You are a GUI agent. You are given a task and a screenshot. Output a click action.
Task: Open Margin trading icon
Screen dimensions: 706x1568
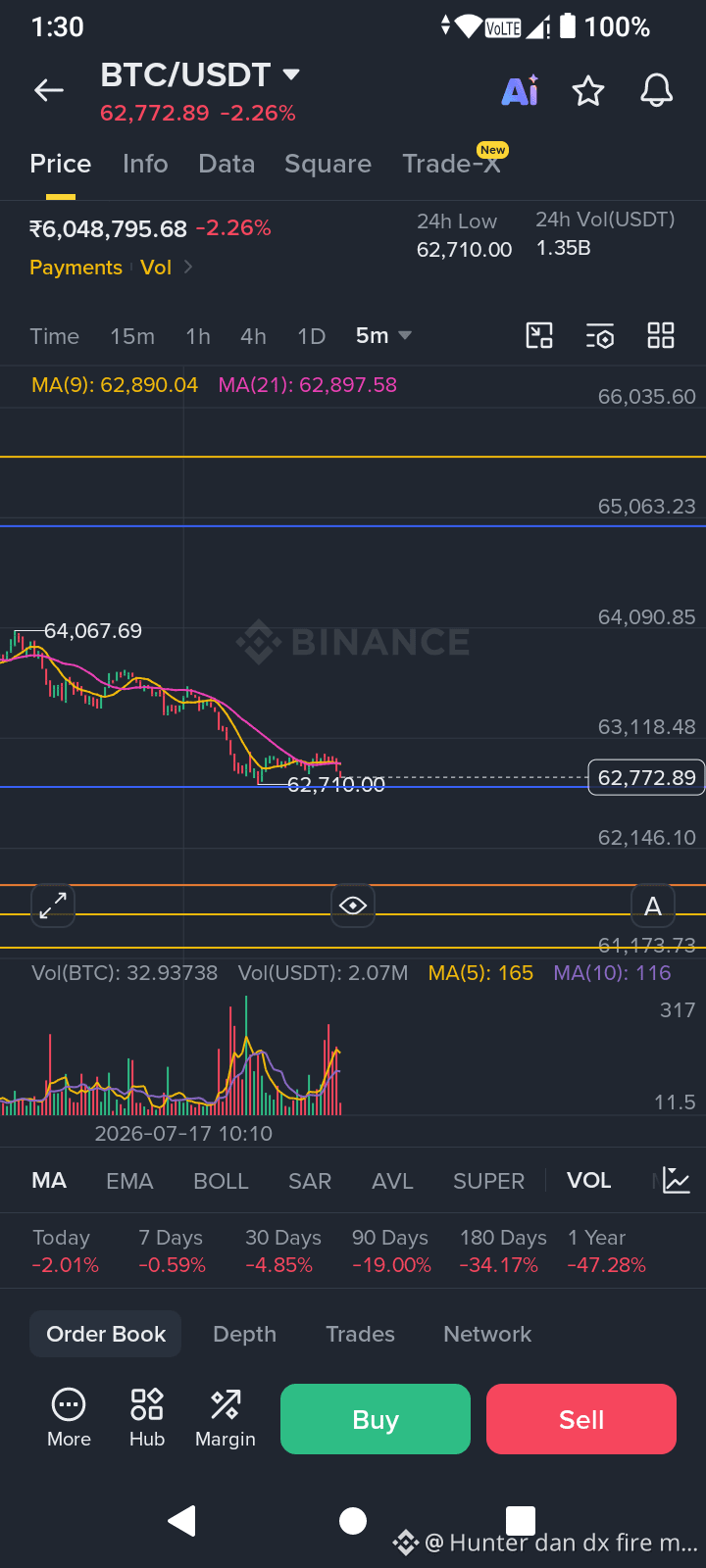tap(226, 1418)
